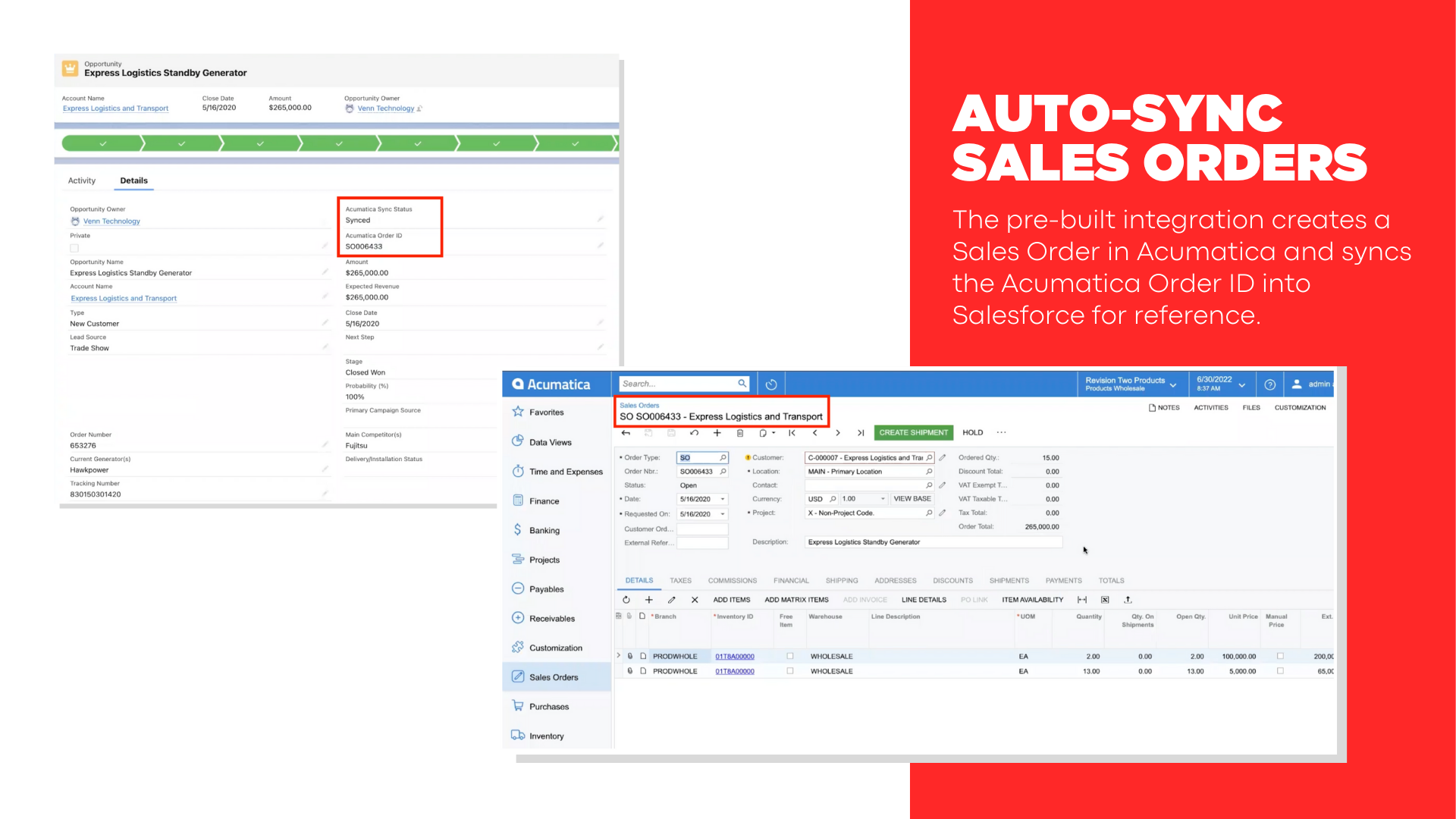Toggle Free Item checkbox in second PRODWHOLE row

(x=790, y=671)
